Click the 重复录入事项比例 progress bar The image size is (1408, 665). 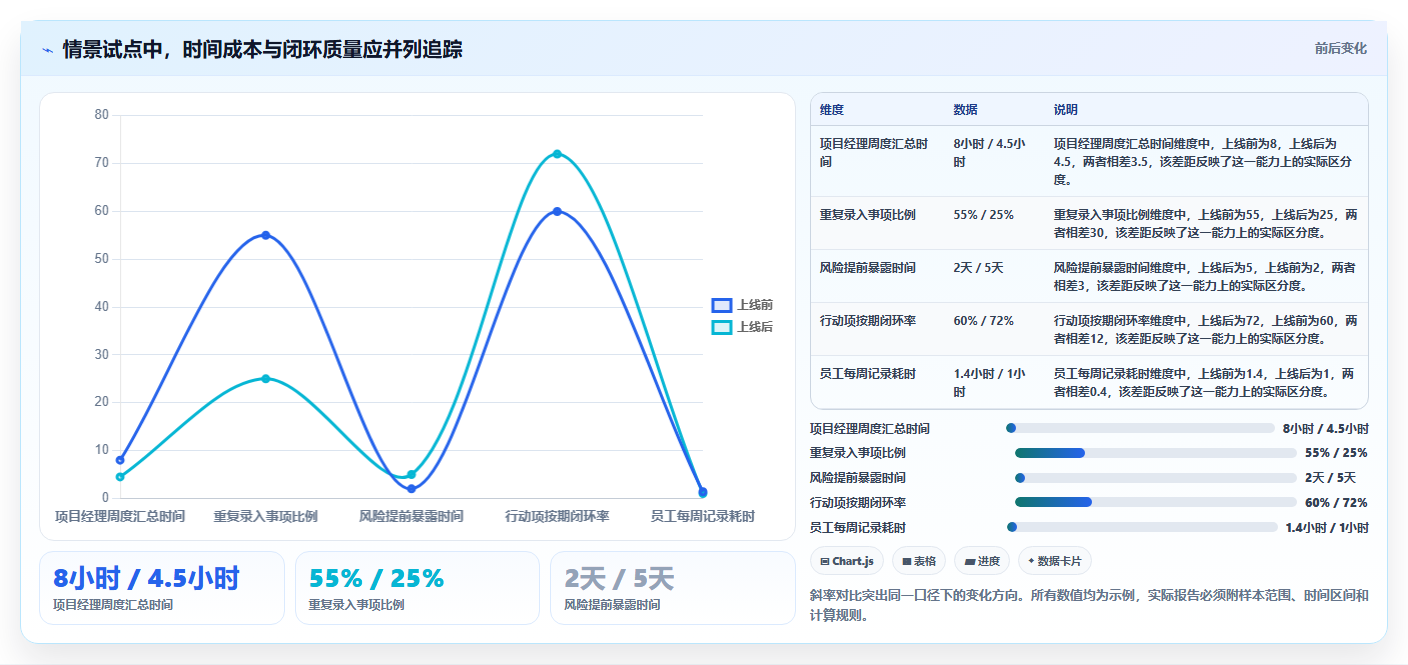(1155, 453)
